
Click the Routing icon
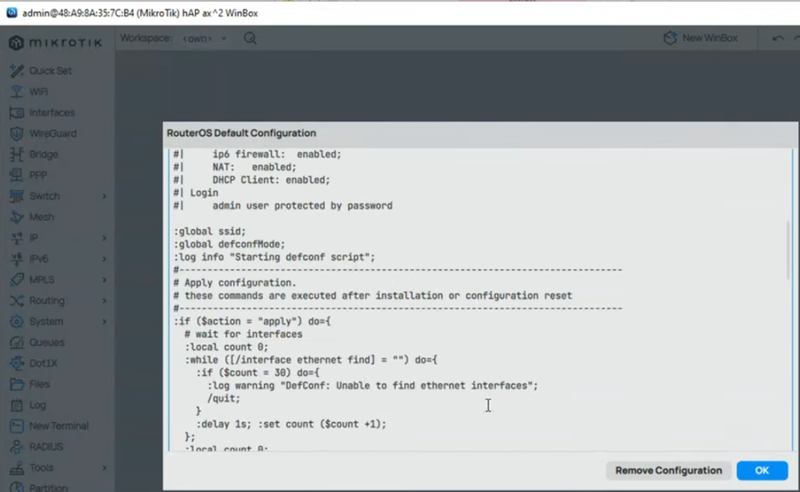pos(16,301)
